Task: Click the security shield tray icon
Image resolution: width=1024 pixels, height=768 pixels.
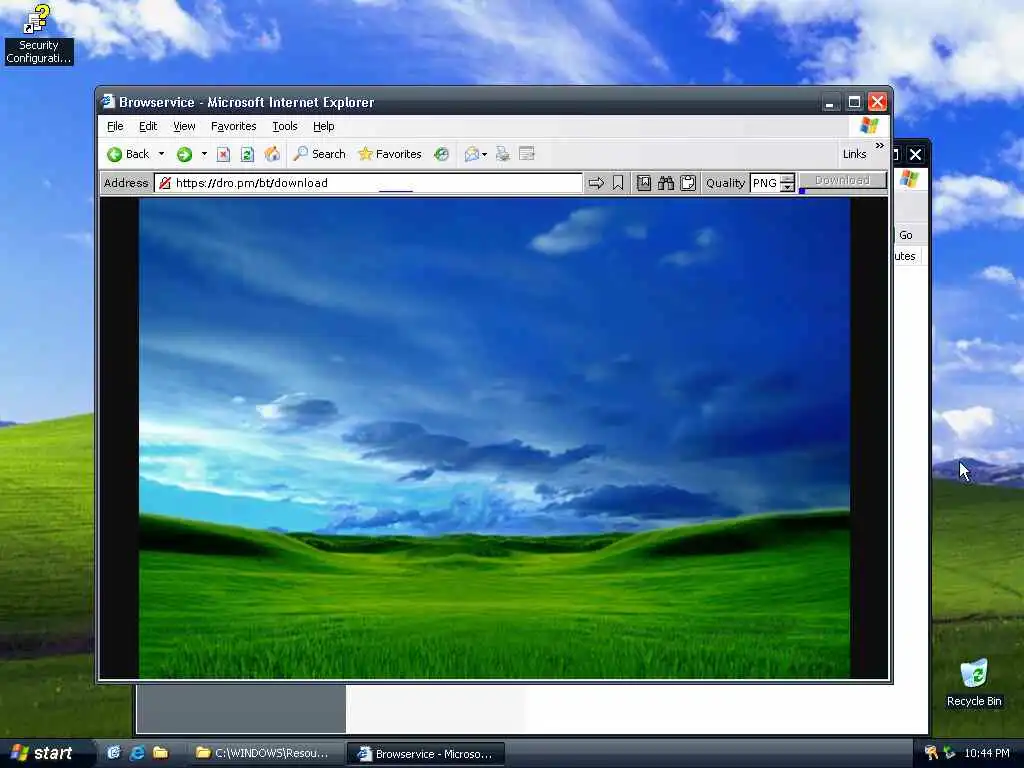Action: pos(931,753)
